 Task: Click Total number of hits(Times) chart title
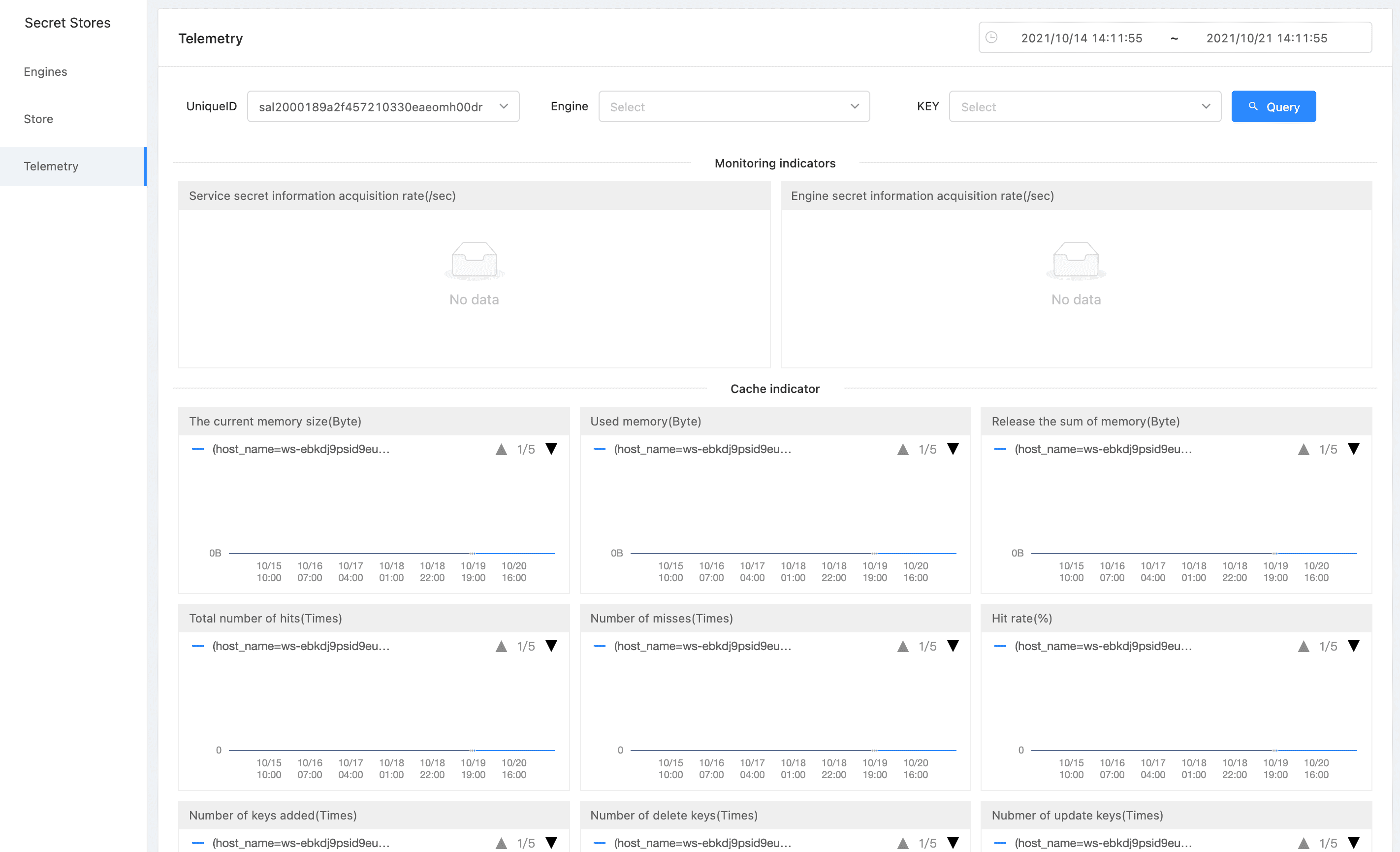tap(265, 618)
